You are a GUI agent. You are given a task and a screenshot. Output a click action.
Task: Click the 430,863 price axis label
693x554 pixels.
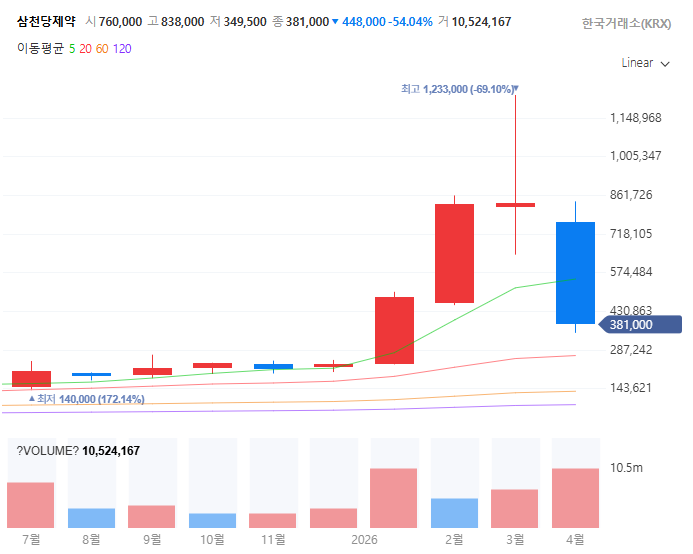[x=631, y=310]
